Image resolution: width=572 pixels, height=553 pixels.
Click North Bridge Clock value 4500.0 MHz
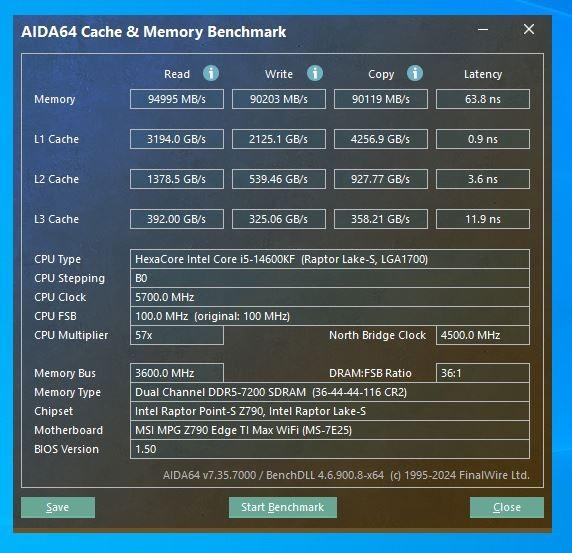click(483, 335)
